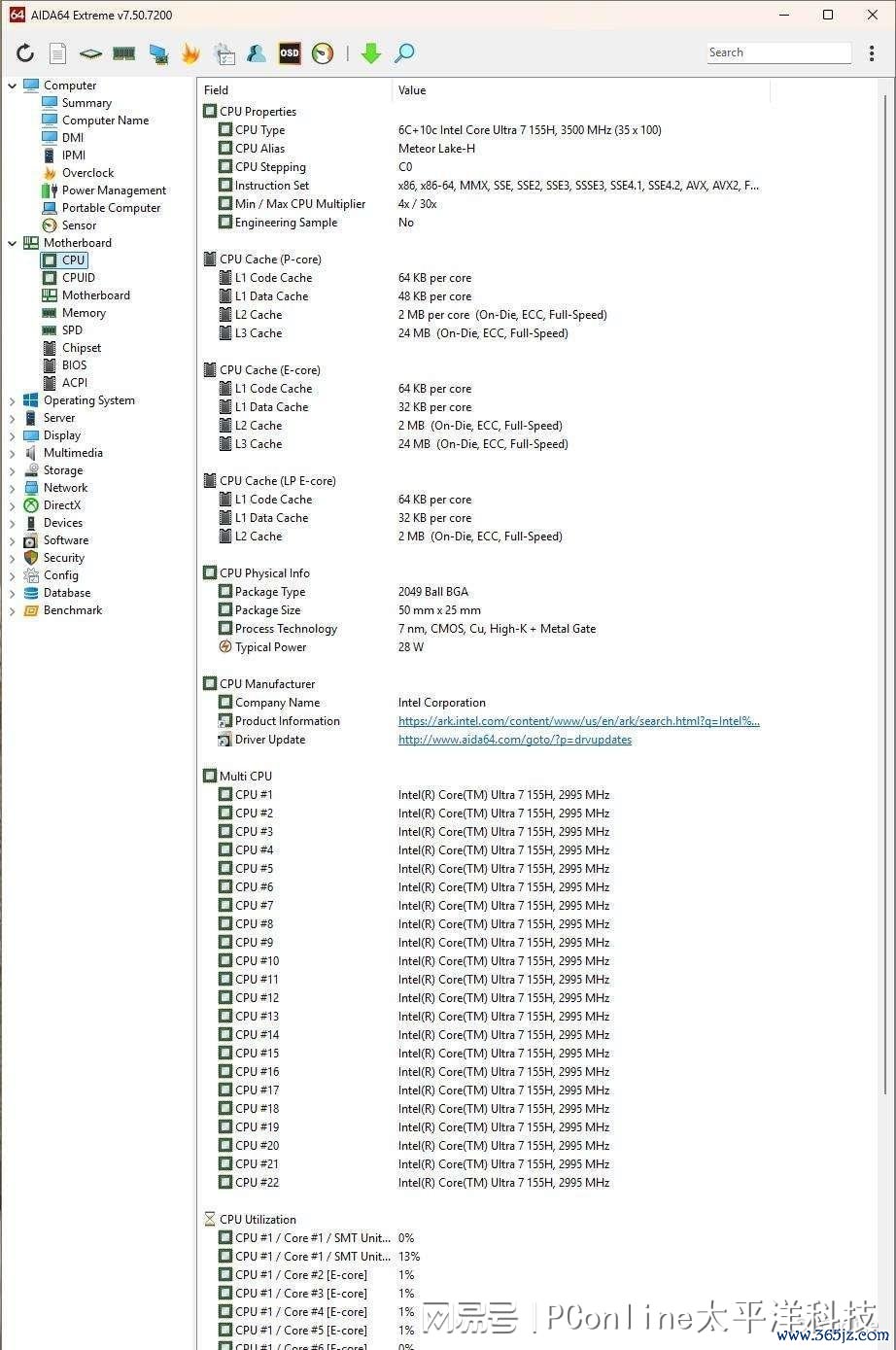
Task: Click the monitor diagnostics toolbar icon
Action: [x=157, y=53]
